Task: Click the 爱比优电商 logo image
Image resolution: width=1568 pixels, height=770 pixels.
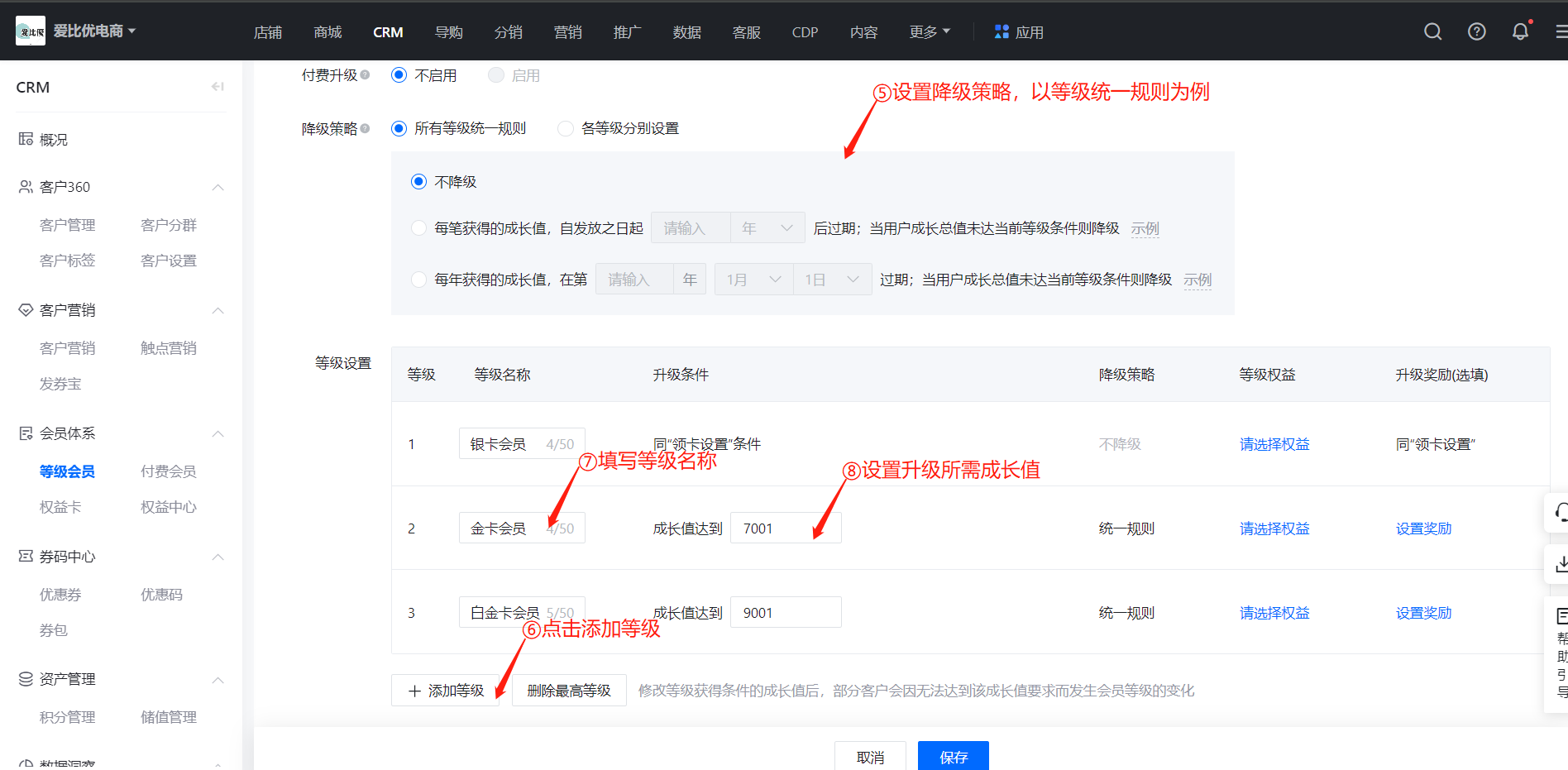Action: pos(31,31)
